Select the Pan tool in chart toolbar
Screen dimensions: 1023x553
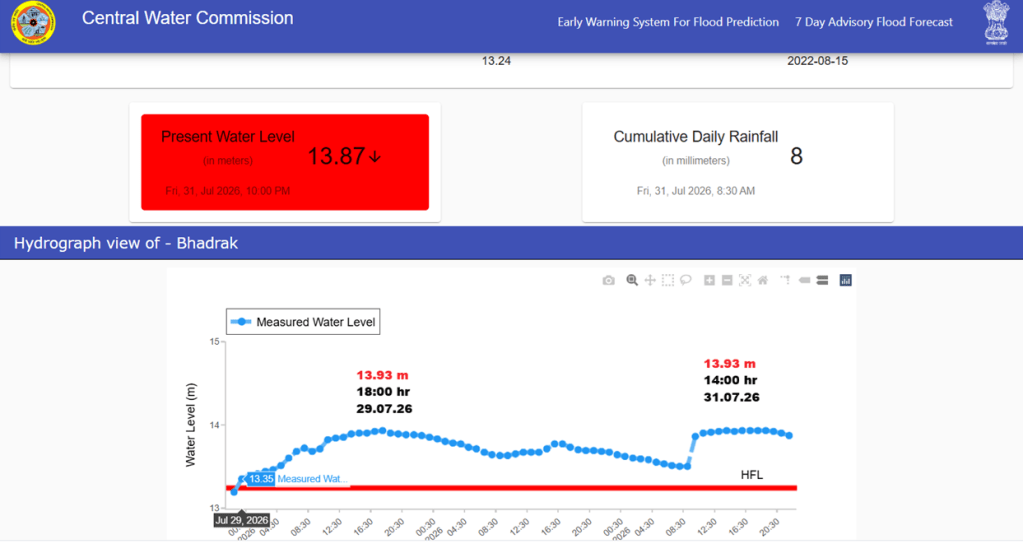coord(650,280)
